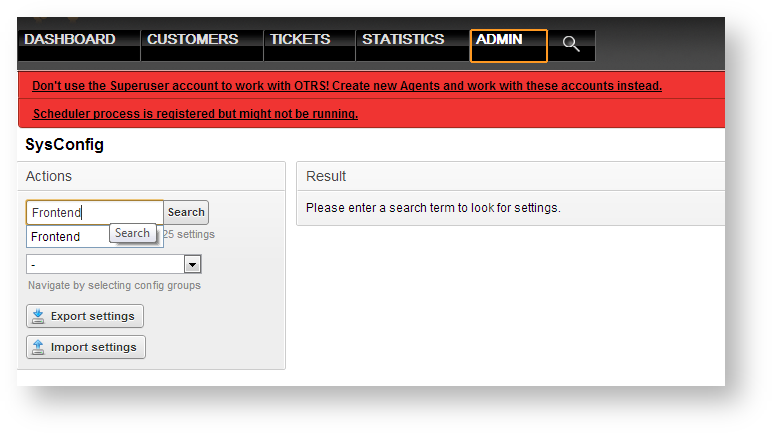Expand the config groups dropdown arrow

(x=192, y=264)
